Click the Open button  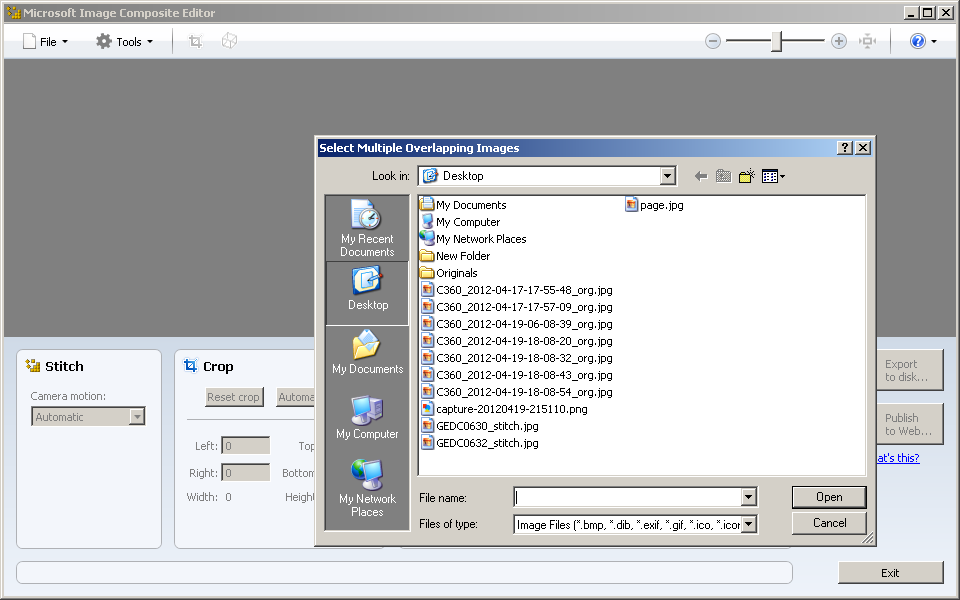pyautogui.click(x=829, y=497)
